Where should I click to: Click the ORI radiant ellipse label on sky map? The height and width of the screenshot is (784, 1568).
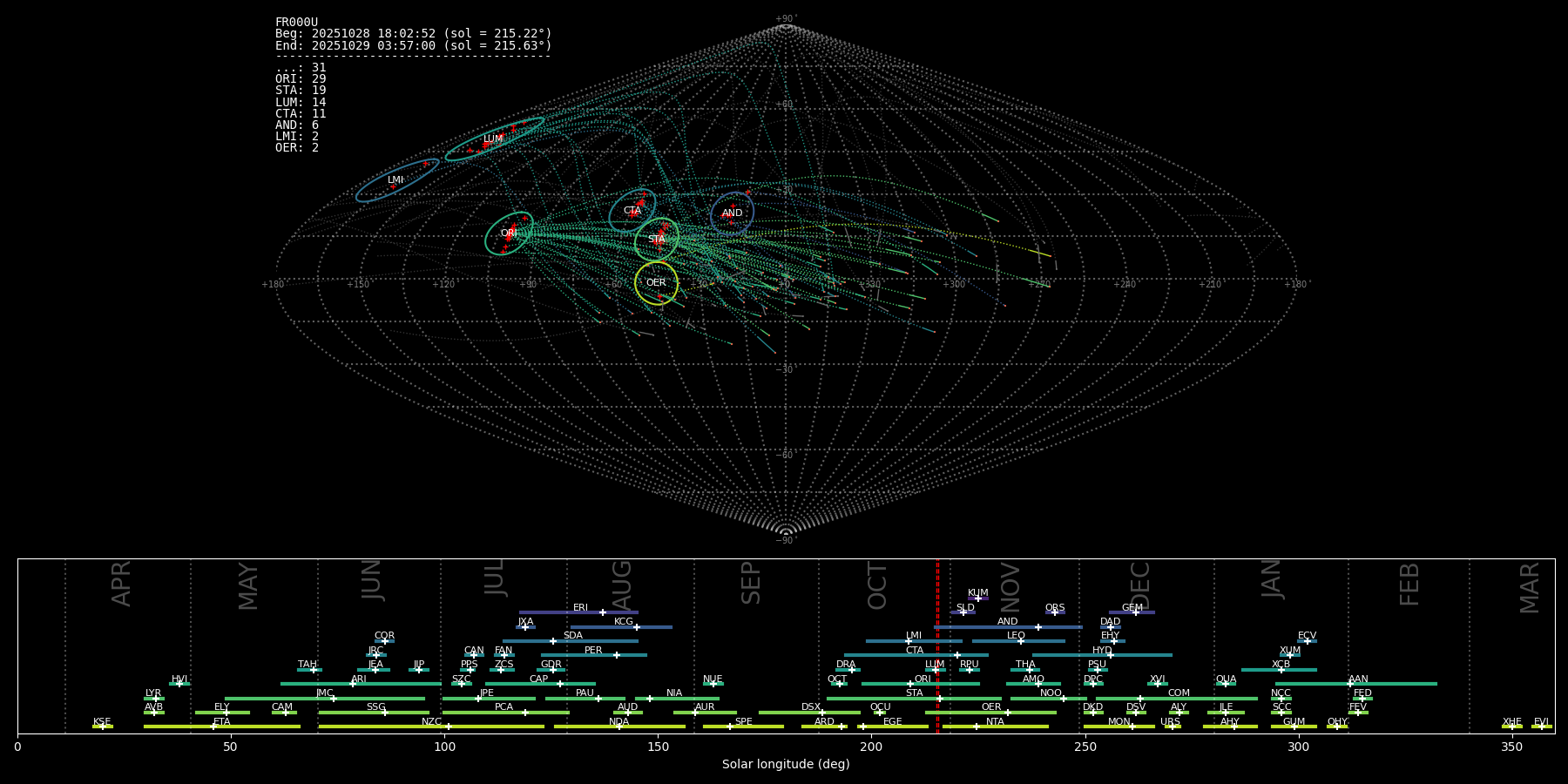(x=509, y=233)
